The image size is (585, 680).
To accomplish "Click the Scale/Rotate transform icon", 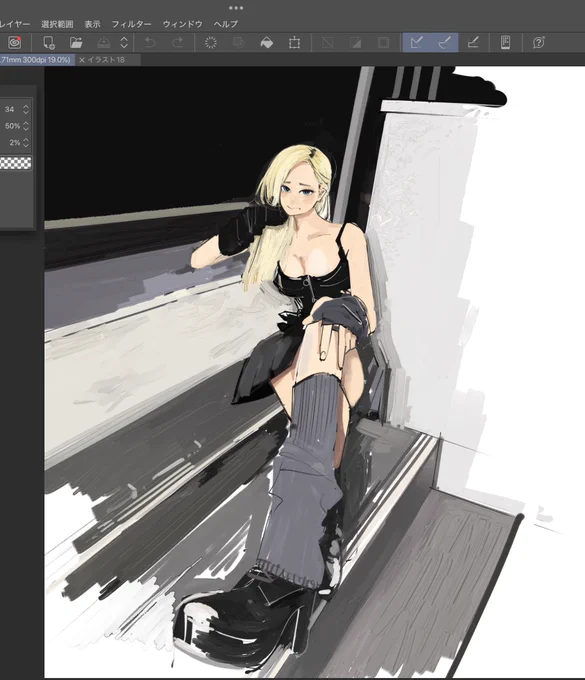I will point(294,42).
